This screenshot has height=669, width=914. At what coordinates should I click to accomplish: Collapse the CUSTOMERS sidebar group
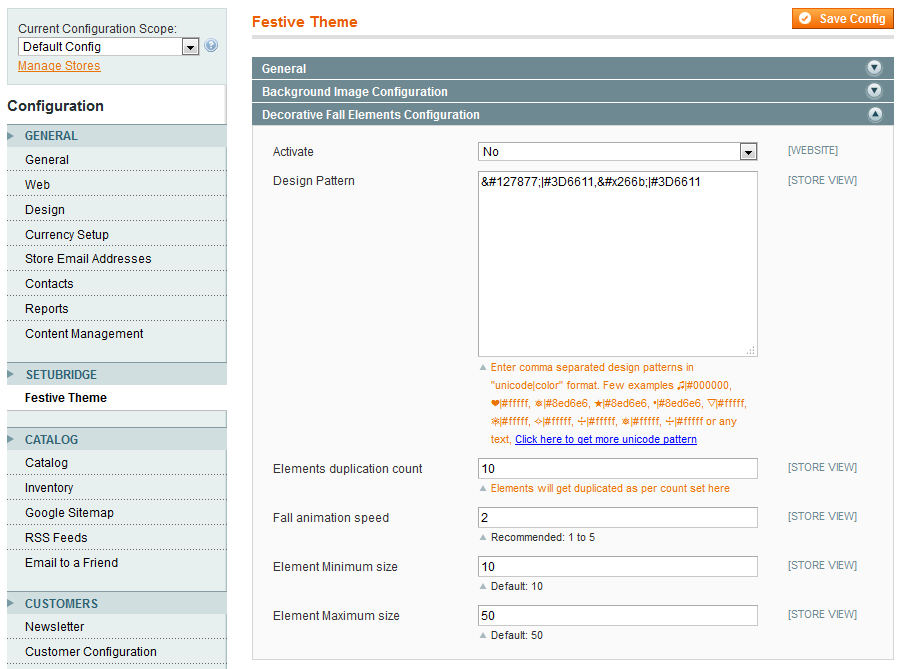pos(61,604)
